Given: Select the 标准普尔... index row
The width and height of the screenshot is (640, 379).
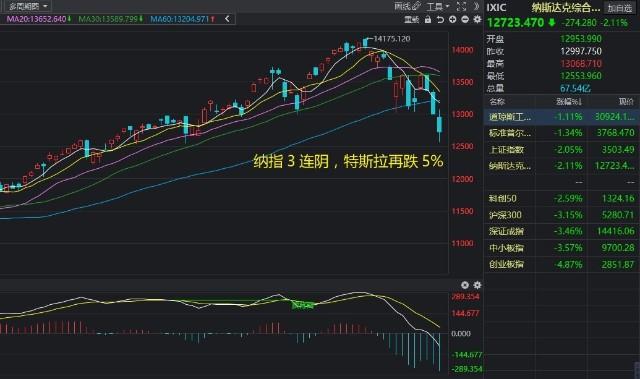Looking at the screenshot, I should [562, 133].
